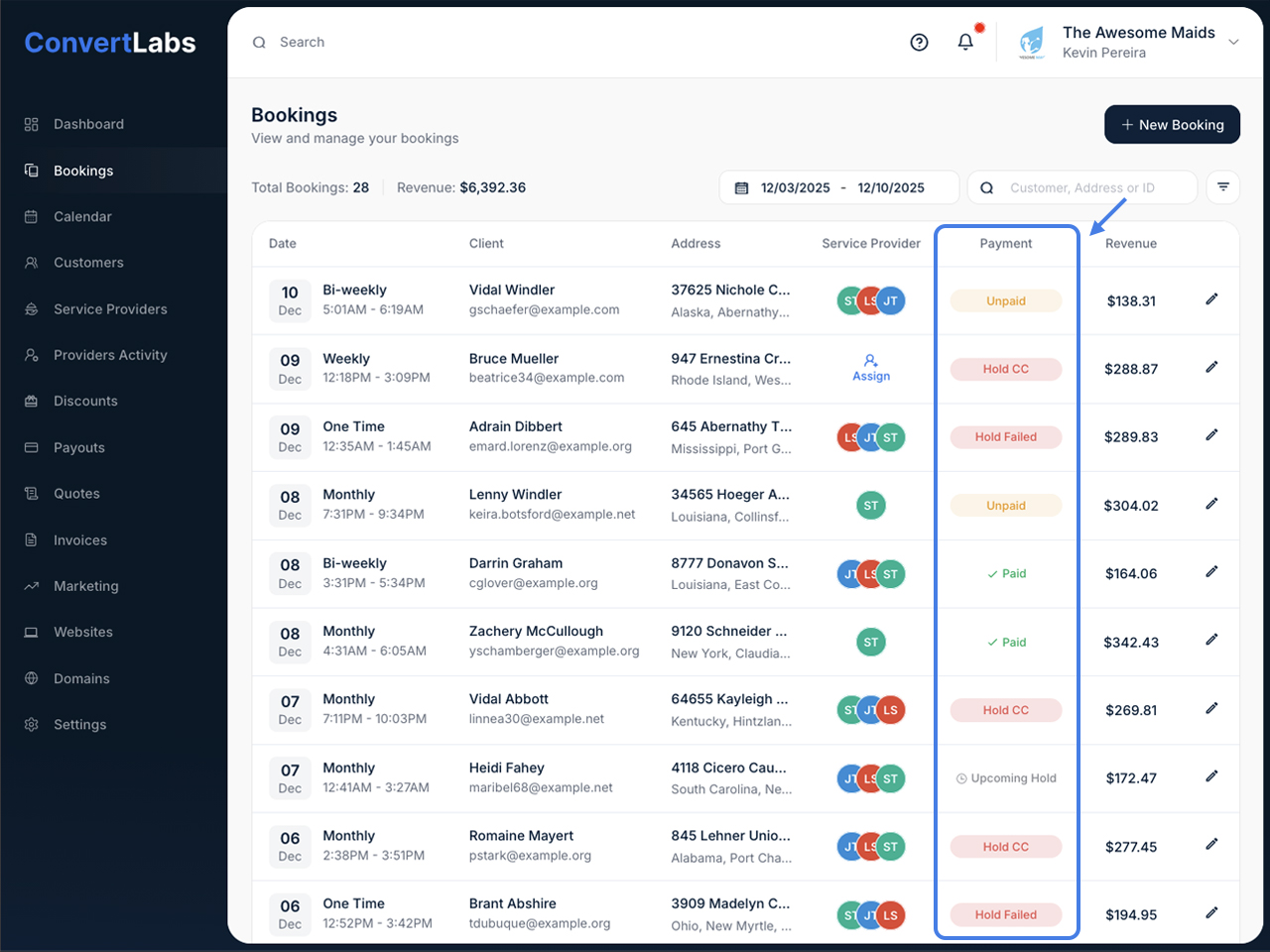Click the help question mark icon

click(919, 43)
